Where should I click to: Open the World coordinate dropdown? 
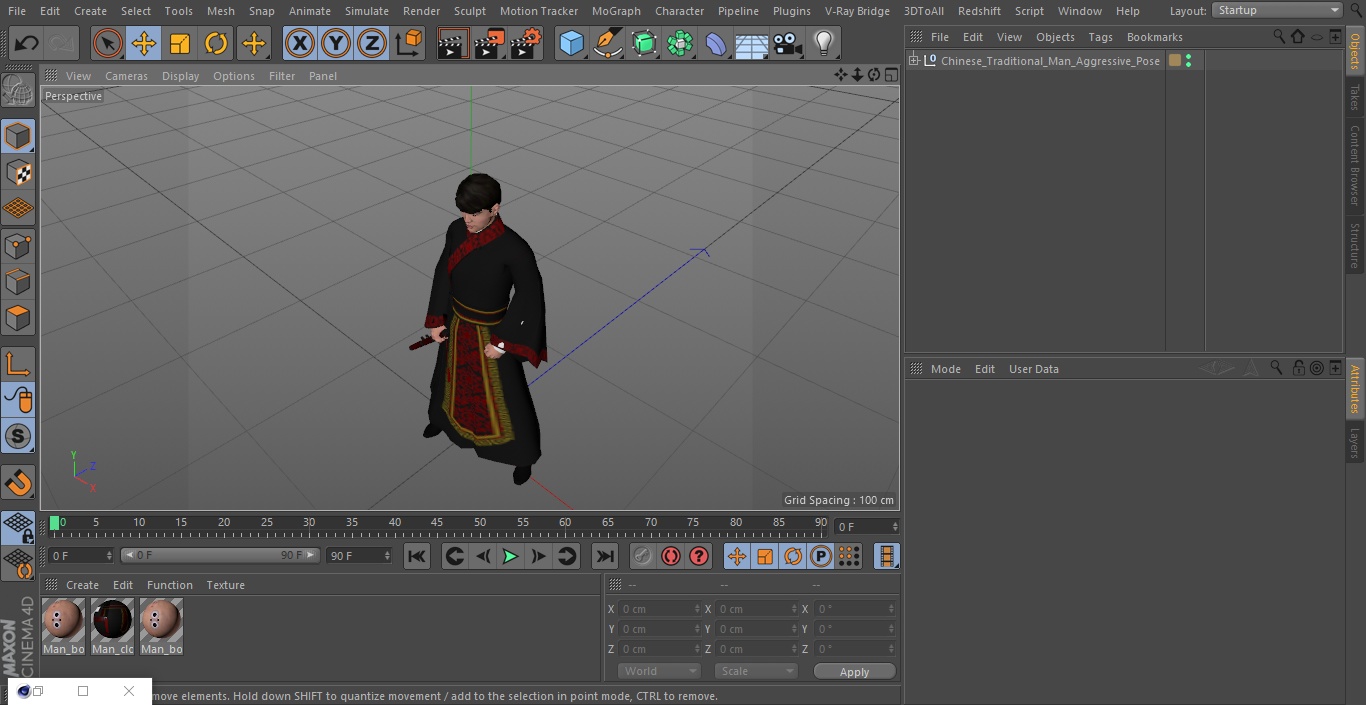[659, 671]
